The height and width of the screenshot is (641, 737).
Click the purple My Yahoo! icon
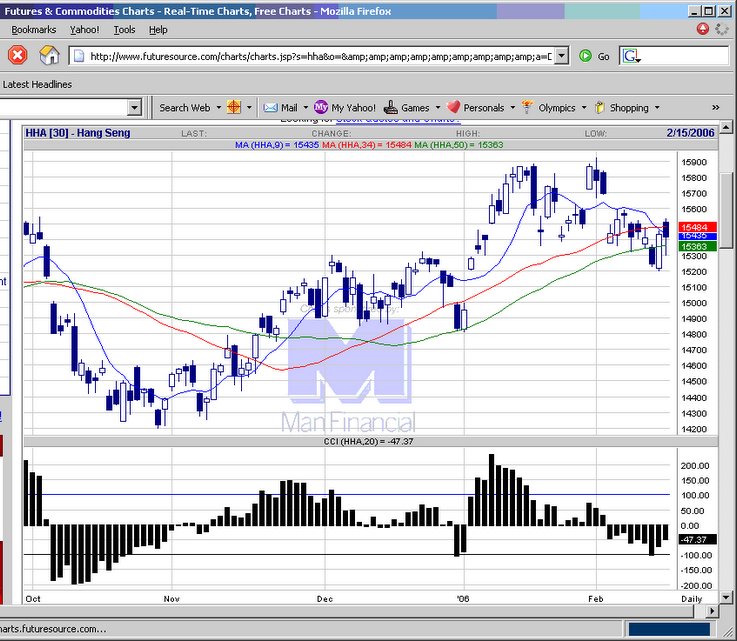(x=321, y=107)
